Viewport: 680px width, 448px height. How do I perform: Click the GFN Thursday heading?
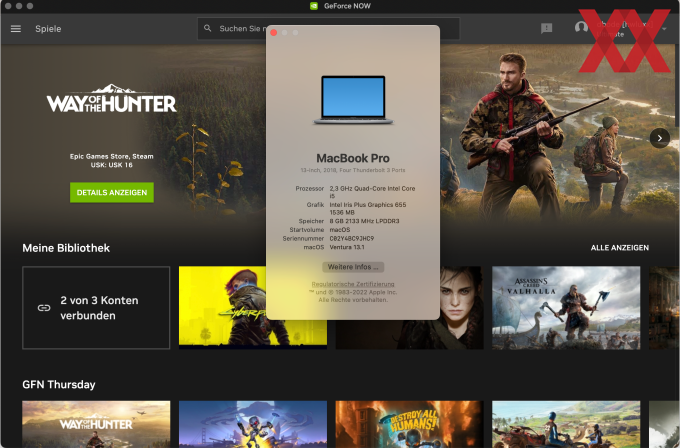(59, 385)
